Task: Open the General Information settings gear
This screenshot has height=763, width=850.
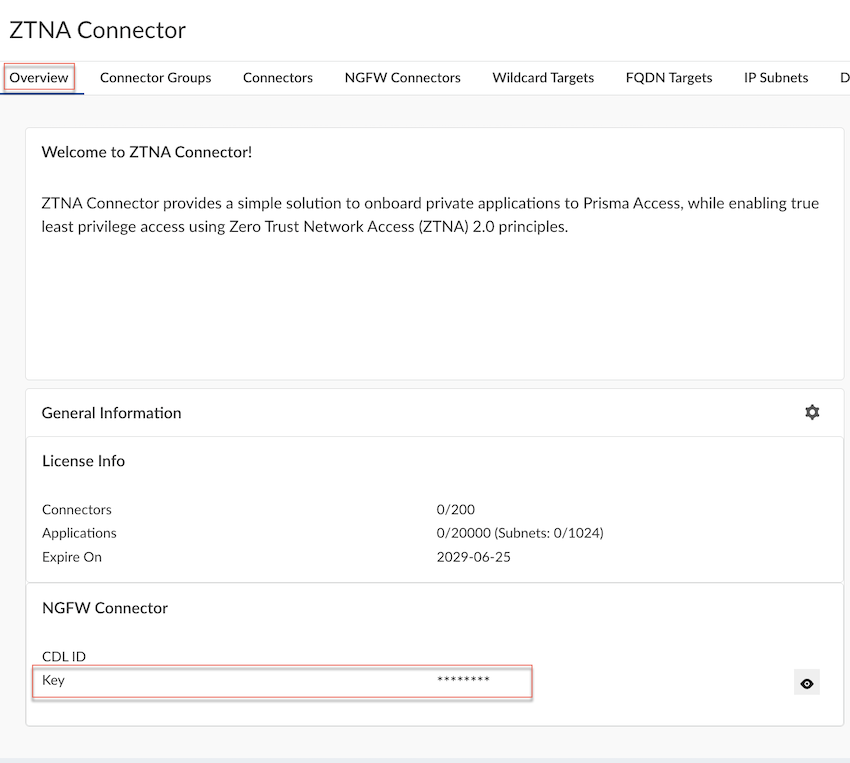Action: (812, 413)
